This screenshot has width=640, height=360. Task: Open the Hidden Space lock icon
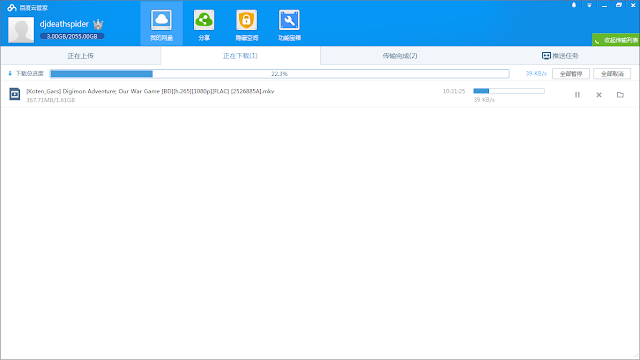pos(247,20)
